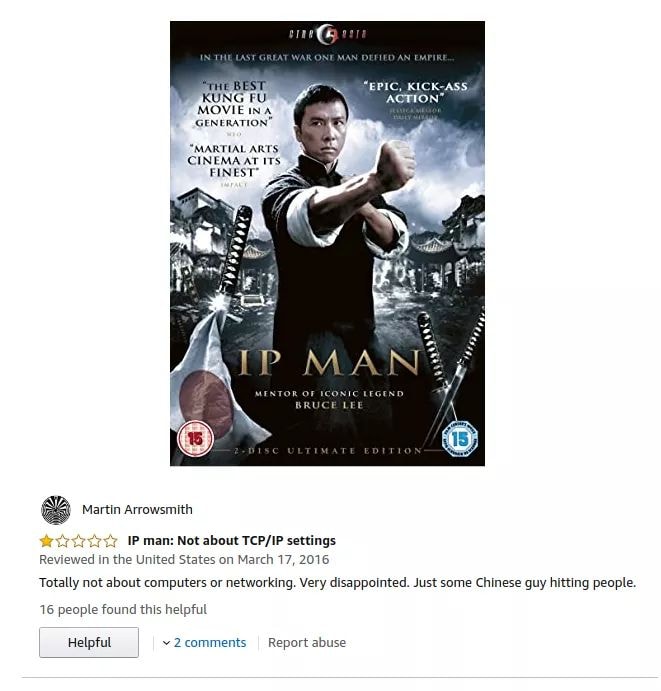Click Martin Arrowsmith's profile avatar
The image size is (661, 691).
(56, 510)
